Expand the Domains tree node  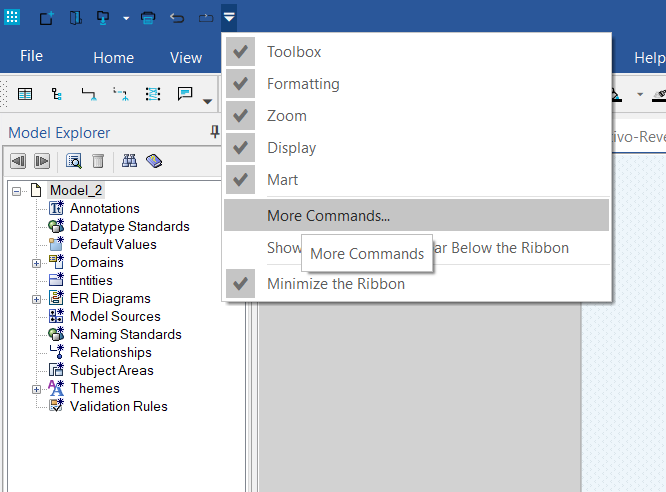click(x=37, y=263)
